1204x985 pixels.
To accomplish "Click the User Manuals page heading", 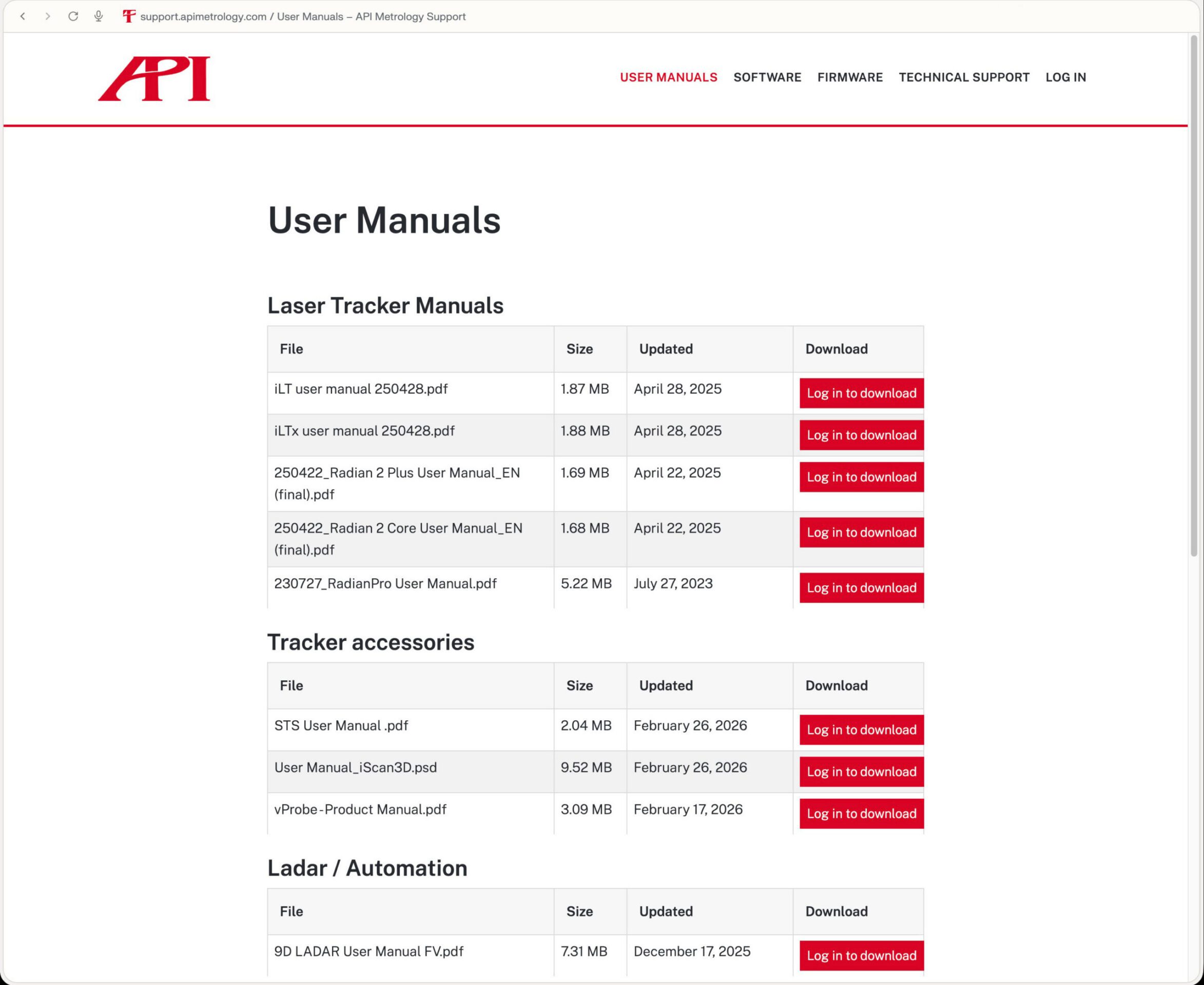I will (384, 220).
